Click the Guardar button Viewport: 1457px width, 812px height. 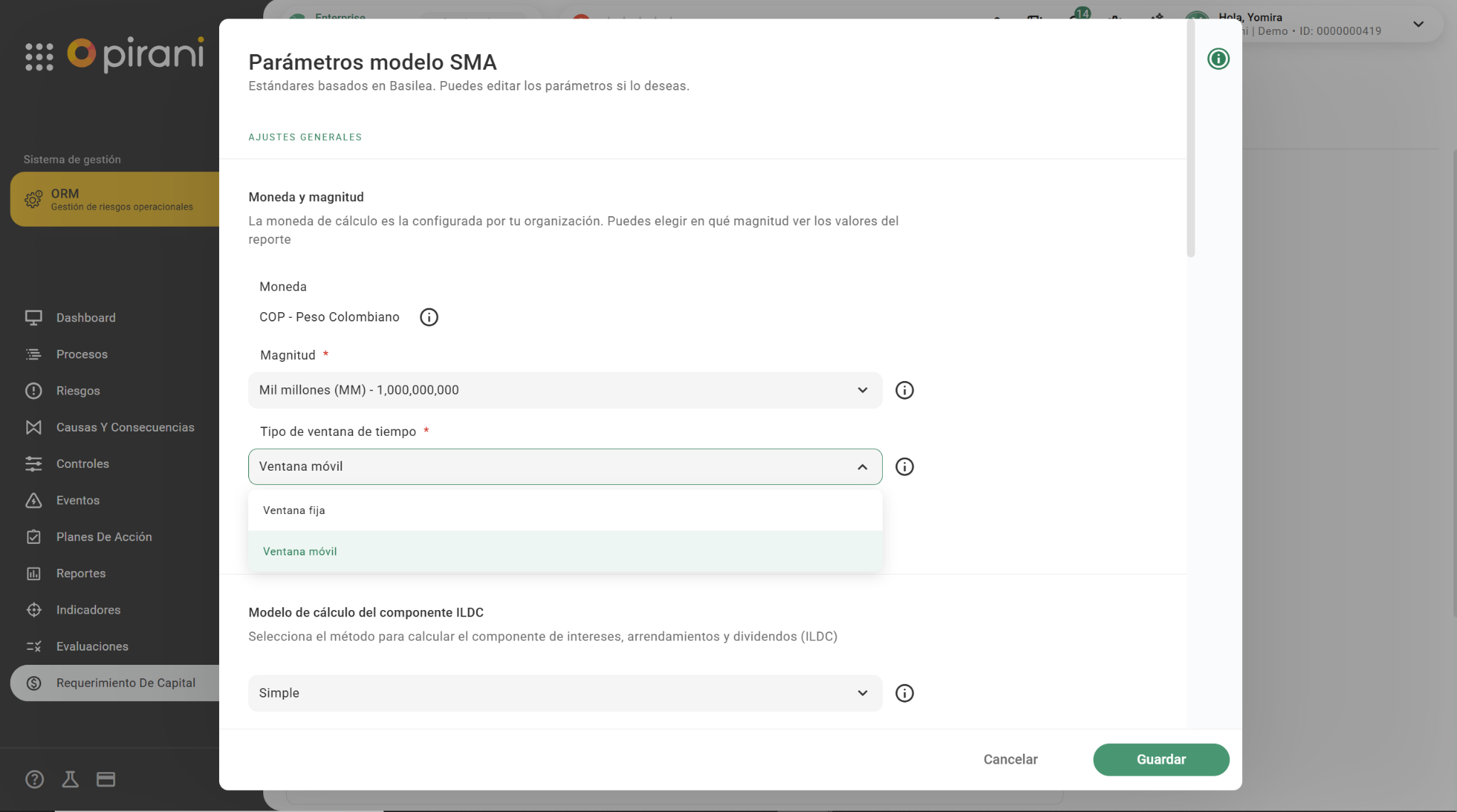1160,759
